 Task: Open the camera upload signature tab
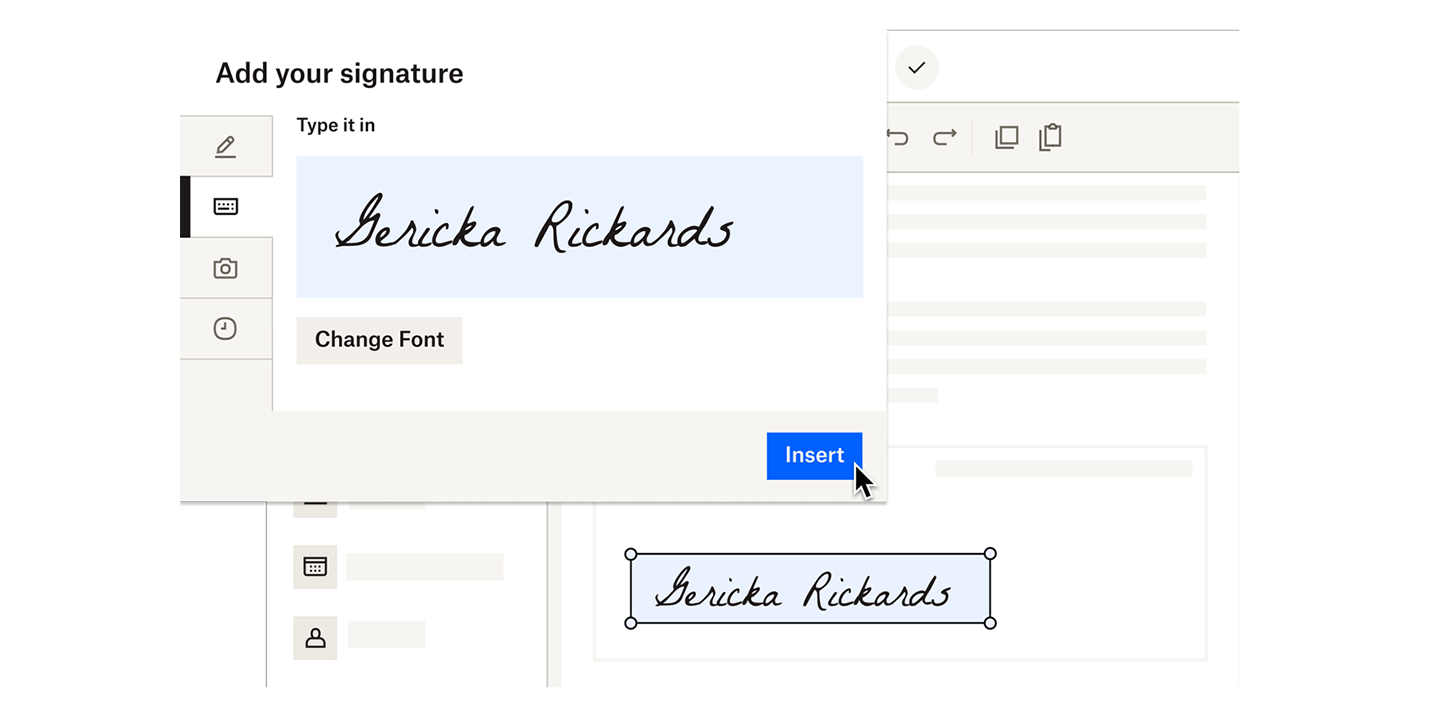click(225, 268)
